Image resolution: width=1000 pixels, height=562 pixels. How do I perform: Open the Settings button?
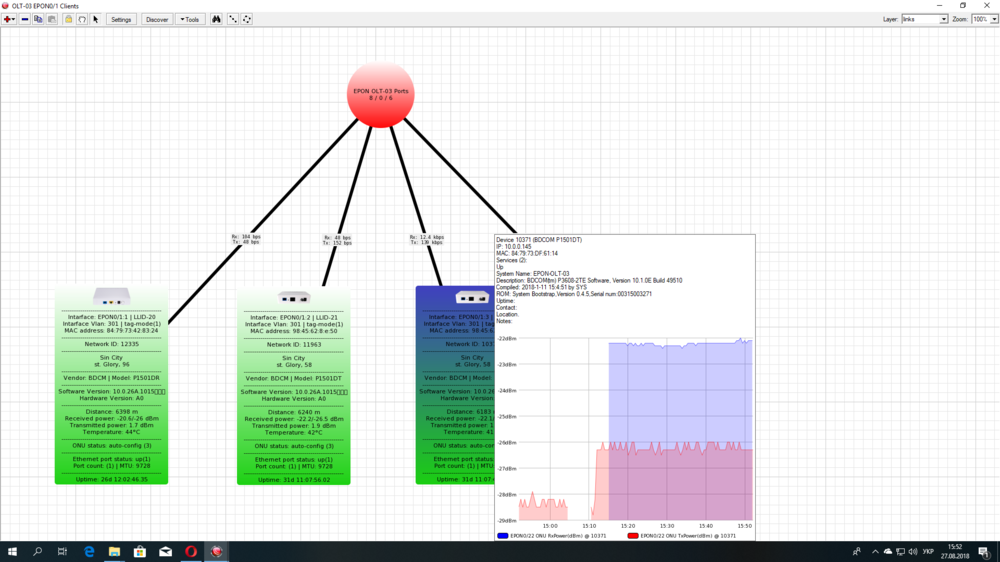pyautogui.click(x=121, y=19)
